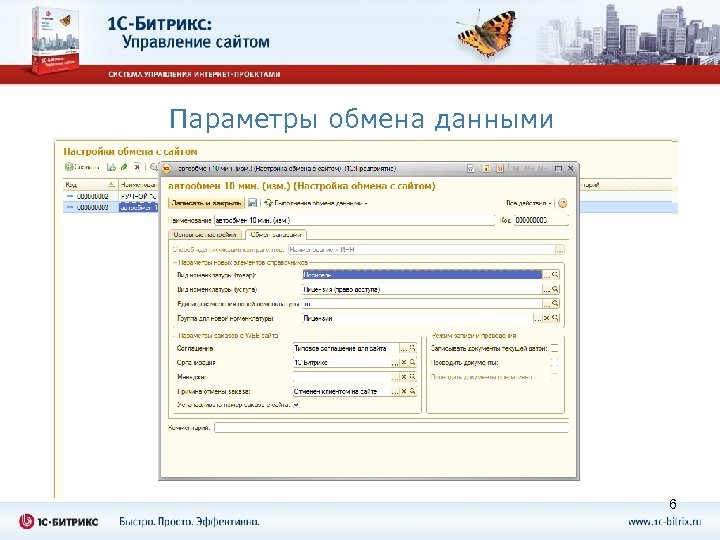Click magnifier icon for Вид номенклатуры (услуга)

tap(555, 289)
